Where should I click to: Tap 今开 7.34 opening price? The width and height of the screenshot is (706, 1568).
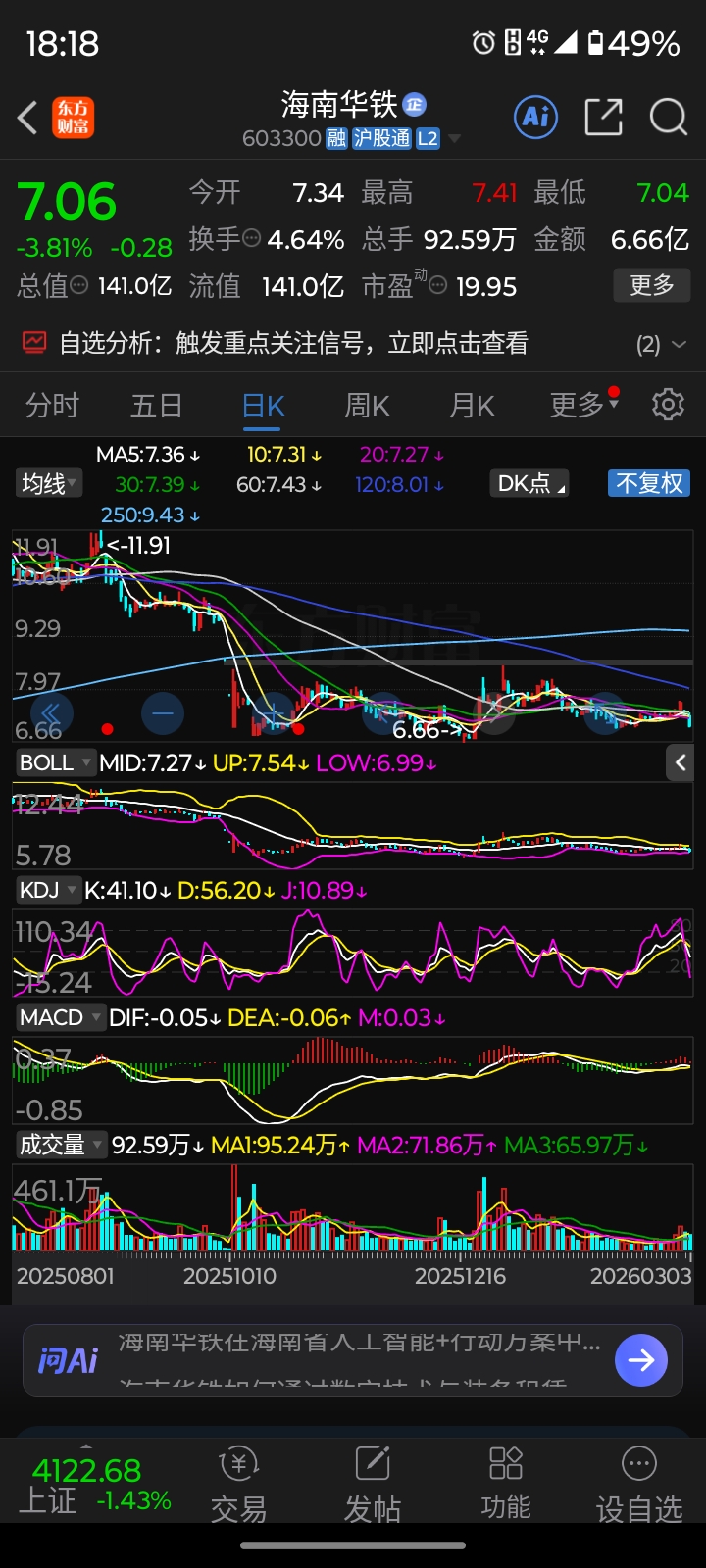coord(266,192)
